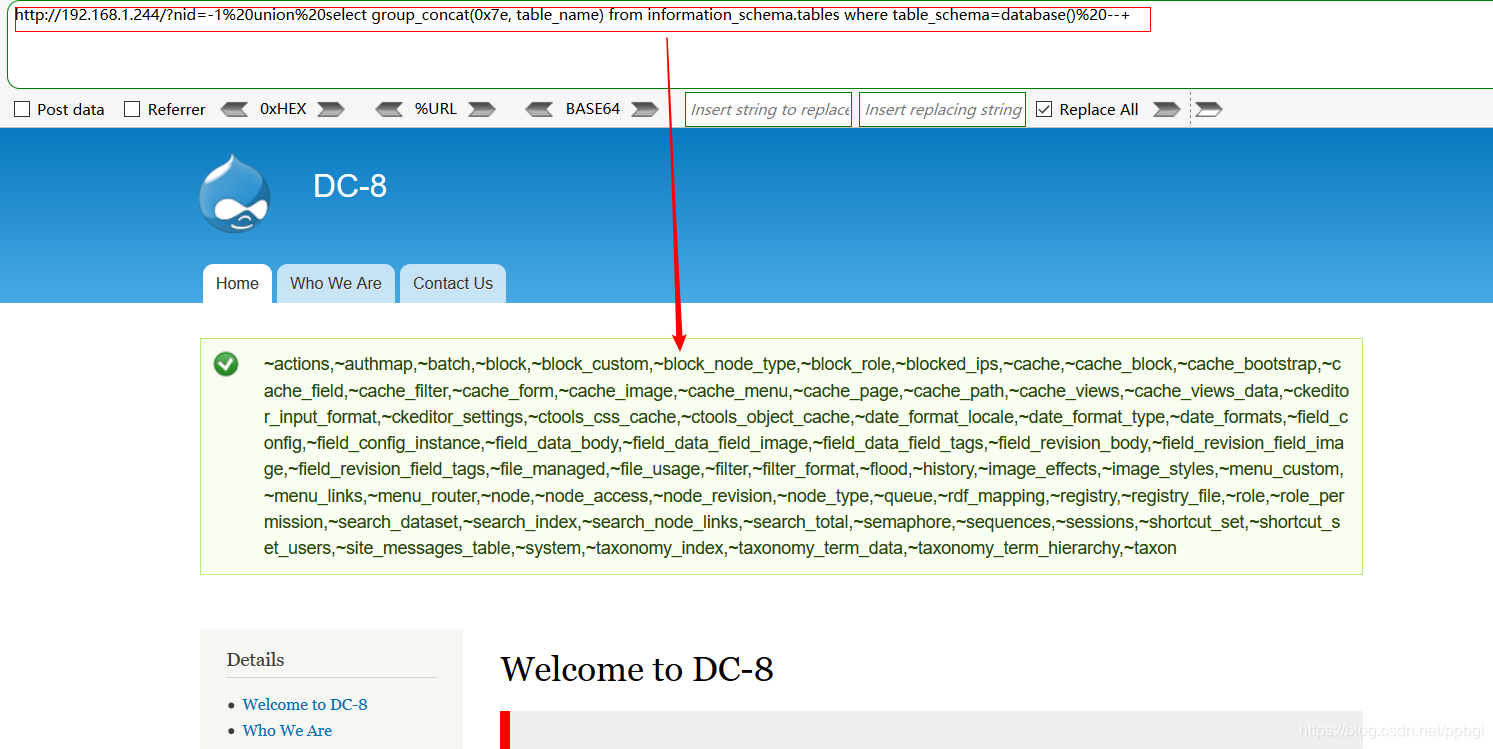Image resolution: width=1493 pixels, height=749 pixels.
Task: Click the Replace All execute arrow
Action: tap(1166, 109)
